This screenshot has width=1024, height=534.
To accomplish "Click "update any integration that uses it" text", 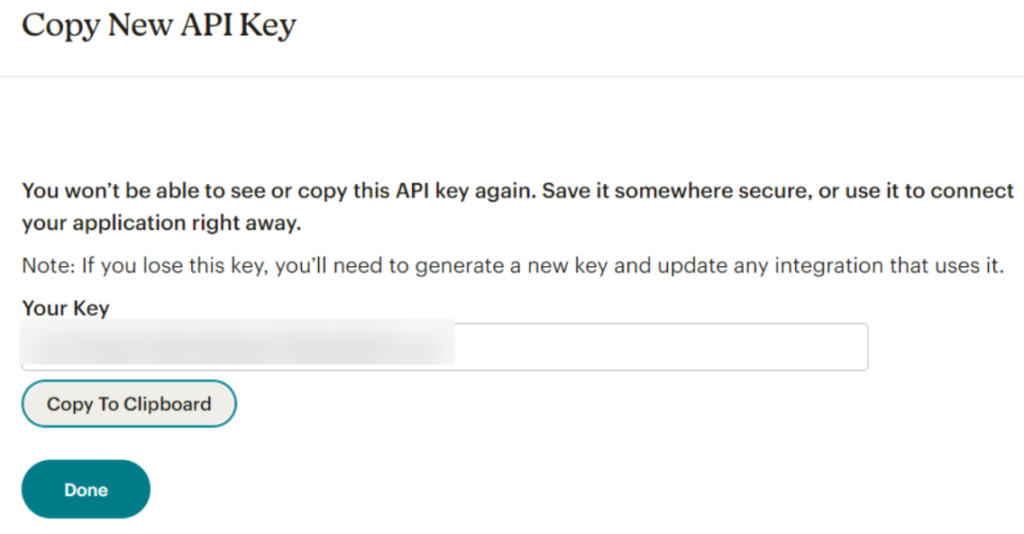I will (848, 267).
